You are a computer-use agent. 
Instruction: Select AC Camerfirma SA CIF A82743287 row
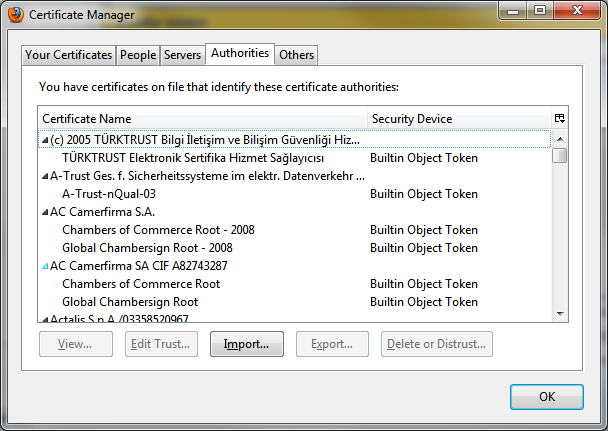pyautogui.click(x=295, y=266)
